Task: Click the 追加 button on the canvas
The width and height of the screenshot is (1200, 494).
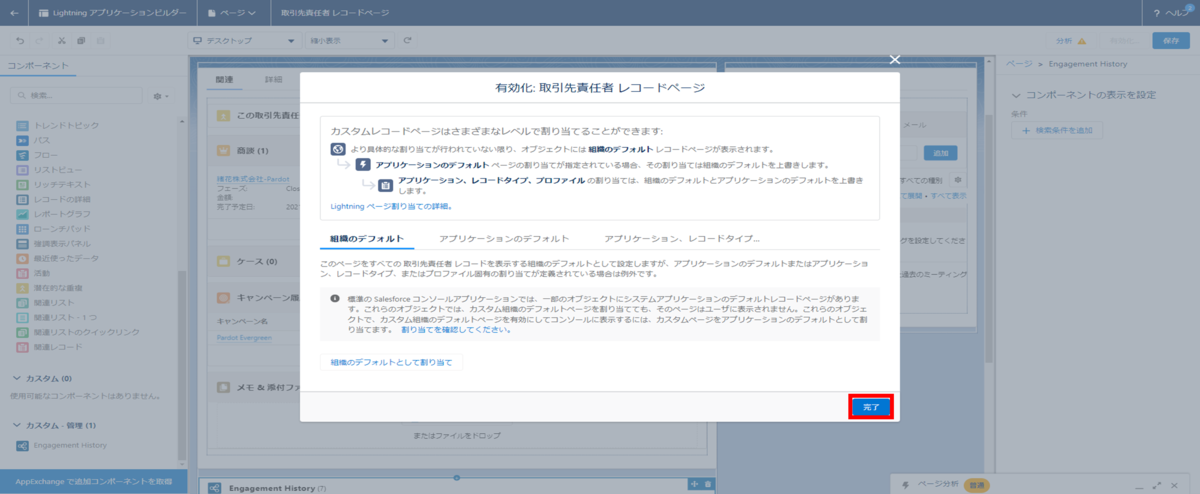Action: tap(939, 153)
